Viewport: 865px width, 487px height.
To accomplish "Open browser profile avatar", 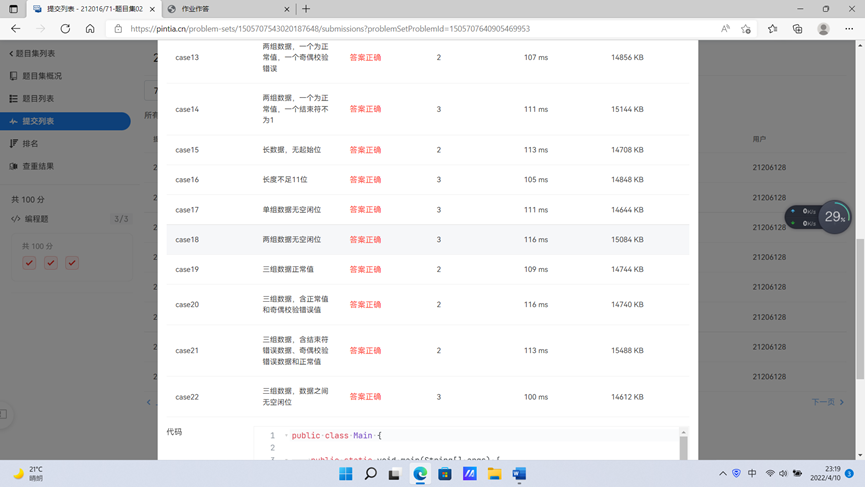I will [823, 29].
